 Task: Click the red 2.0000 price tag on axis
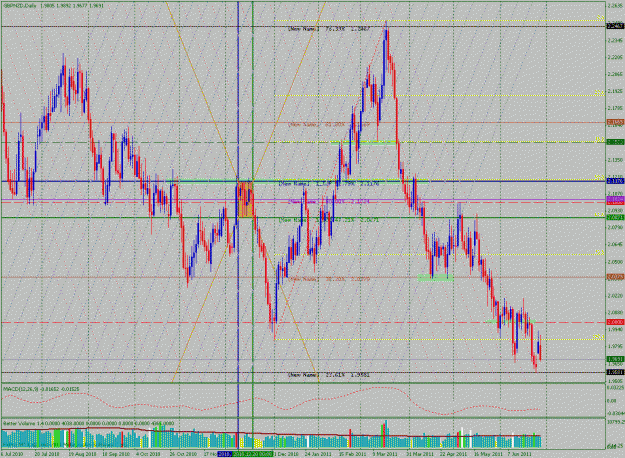(615, 322)
